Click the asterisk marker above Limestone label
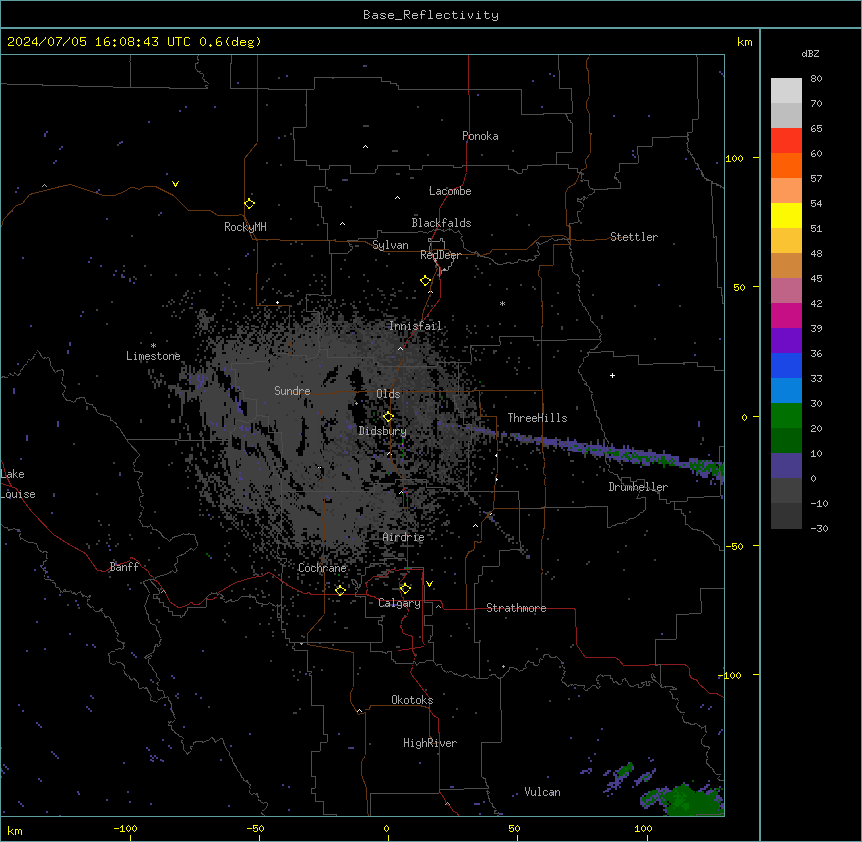Screen dimensions: 862x842 [153, 346]
